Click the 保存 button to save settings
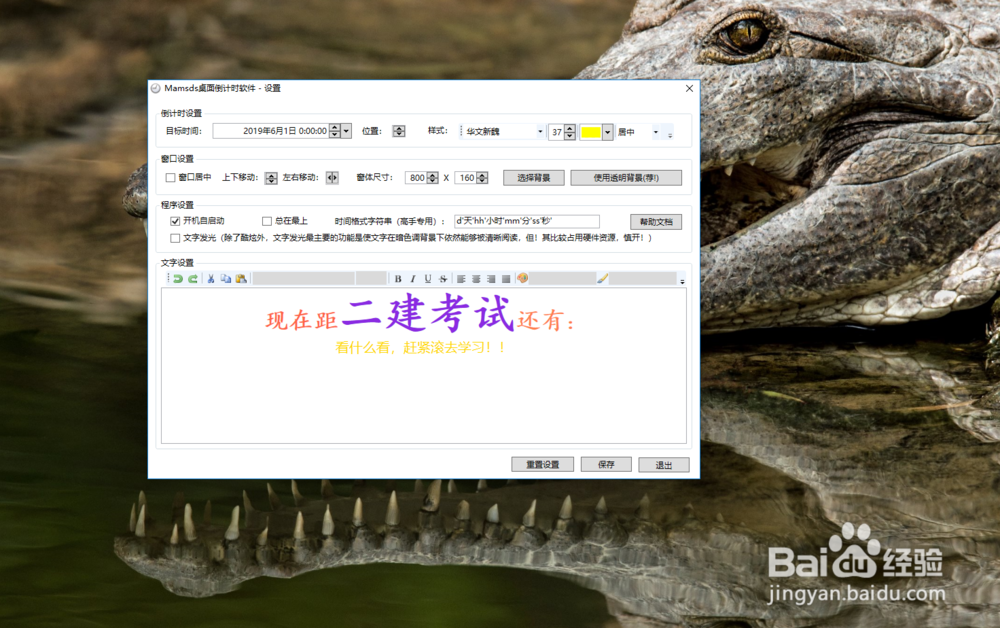 [x=606, y=464]
